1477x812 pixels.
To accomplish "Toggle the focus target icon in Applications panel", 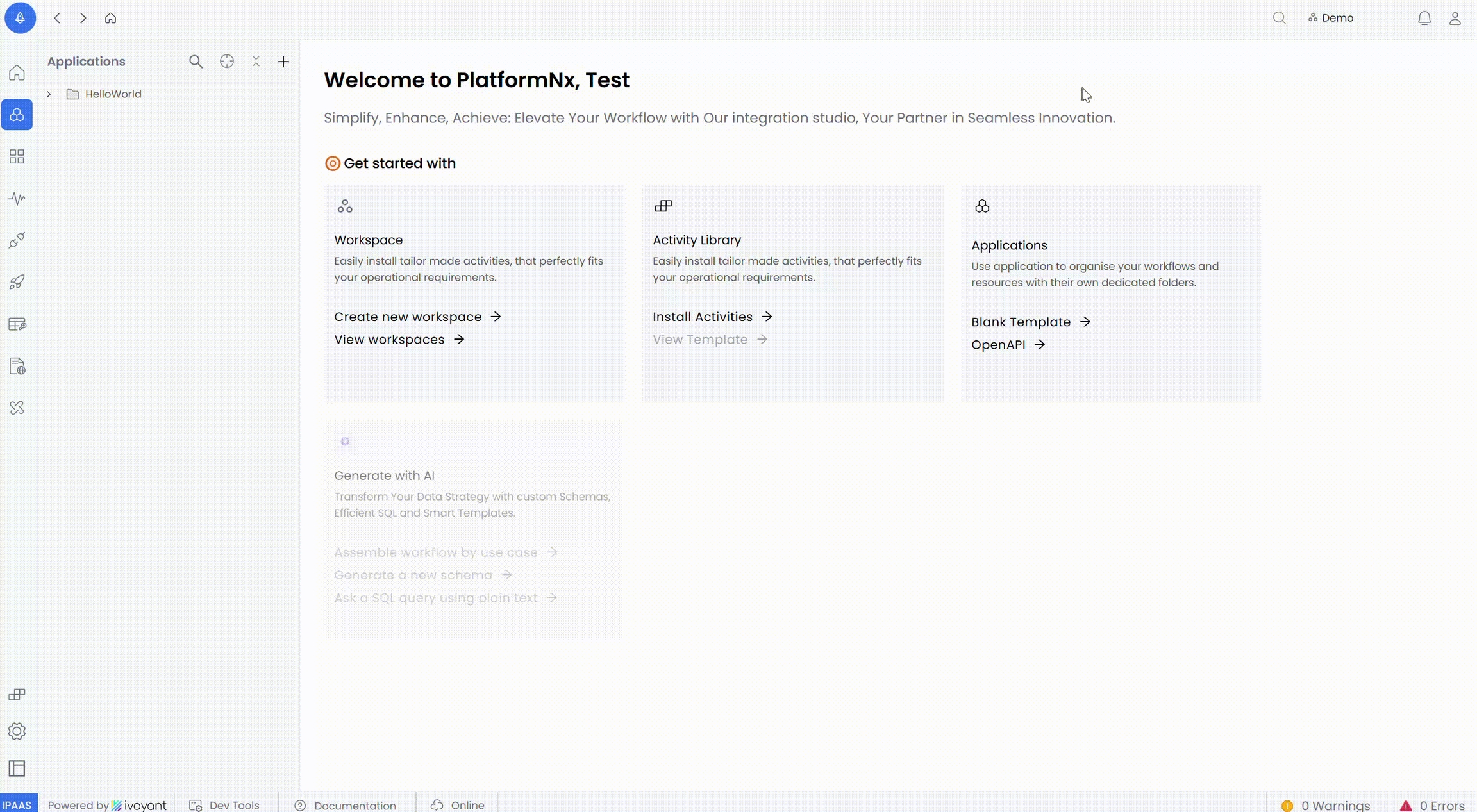I will tap(226, 62).
